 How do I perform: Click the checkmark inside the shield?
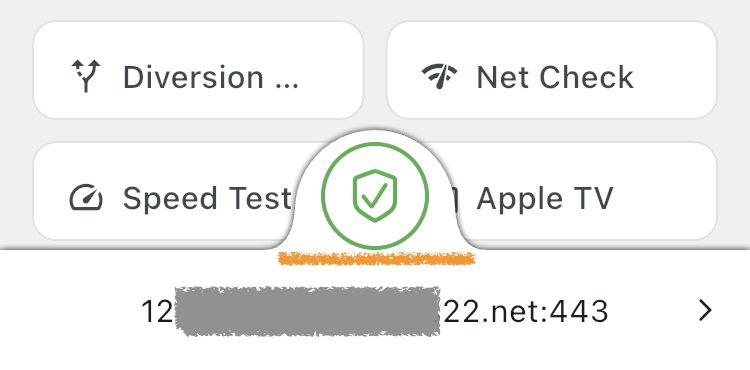tap(375, 197)
